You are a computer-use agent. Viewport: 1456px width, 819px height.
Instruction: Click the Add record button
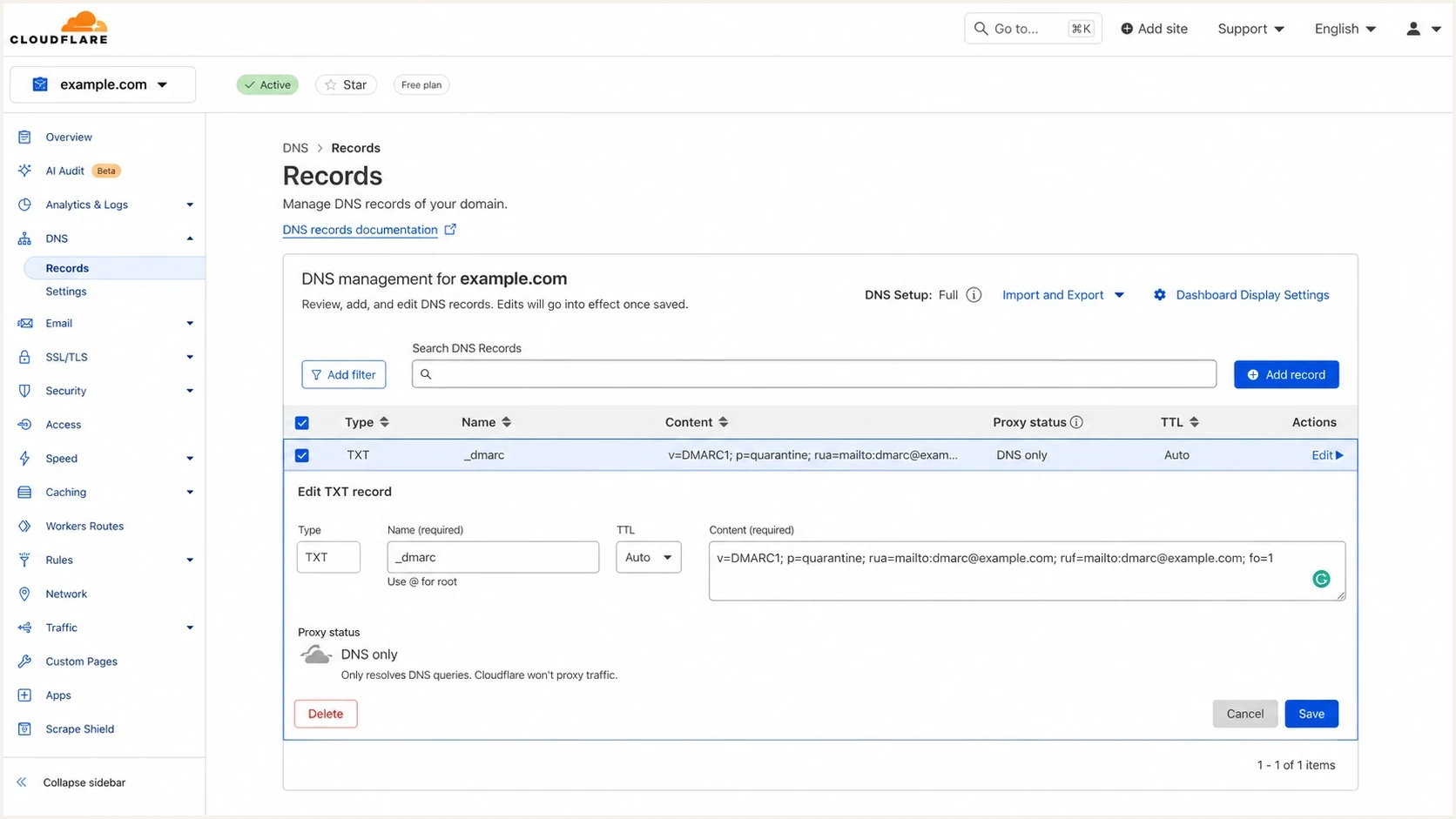[1286, 374]
